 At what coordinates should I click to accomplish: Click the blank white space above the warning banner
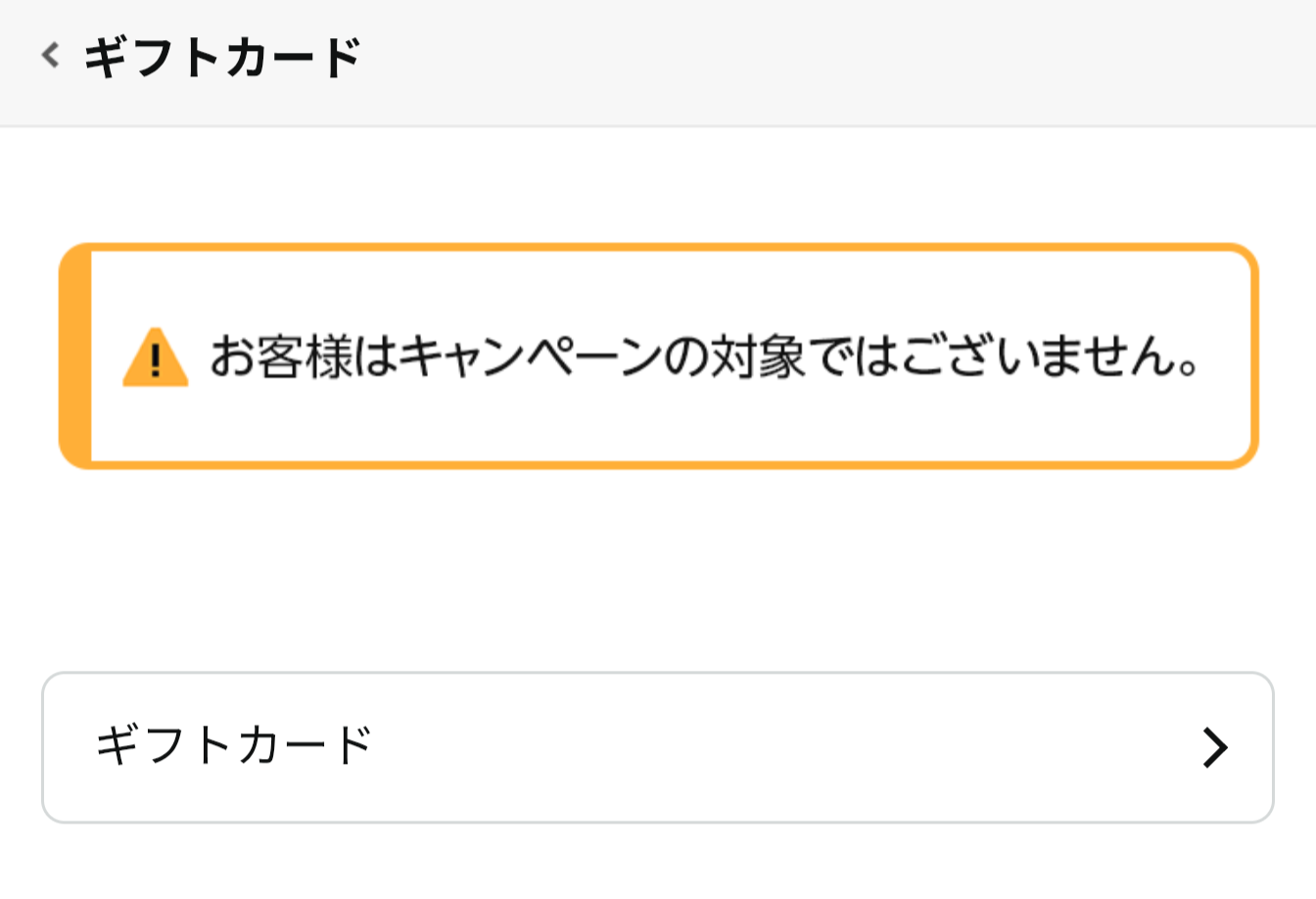[x=656, y=186]
